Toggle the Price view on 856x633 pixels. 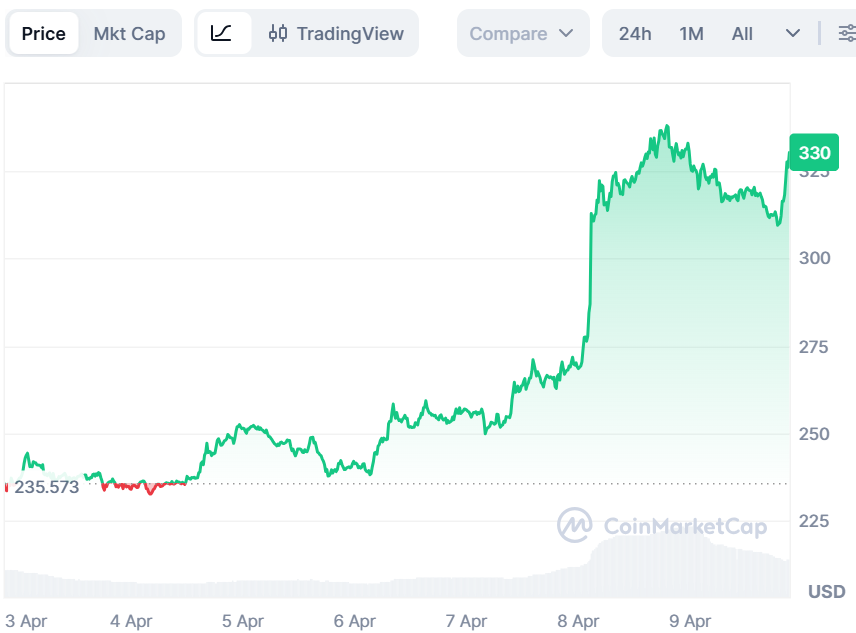tap(43, 33)
